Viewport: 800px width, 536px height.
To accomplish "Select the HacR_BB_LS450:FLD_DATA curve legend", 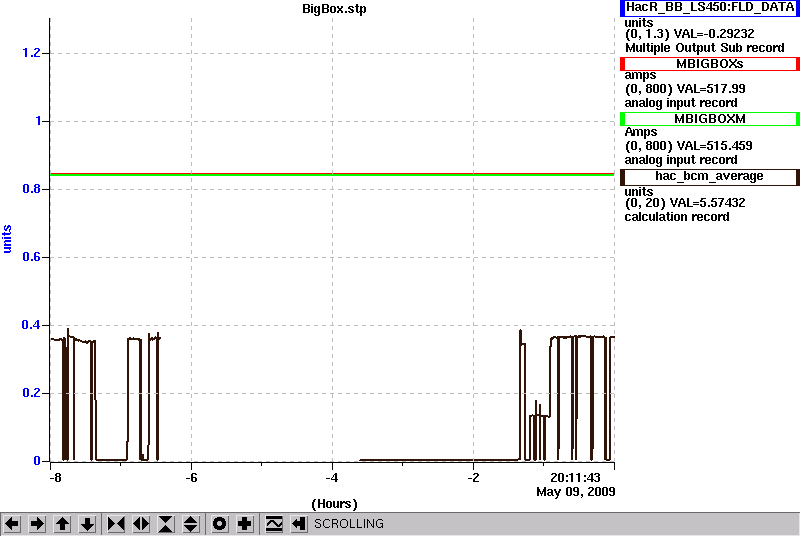I will 710,8.
